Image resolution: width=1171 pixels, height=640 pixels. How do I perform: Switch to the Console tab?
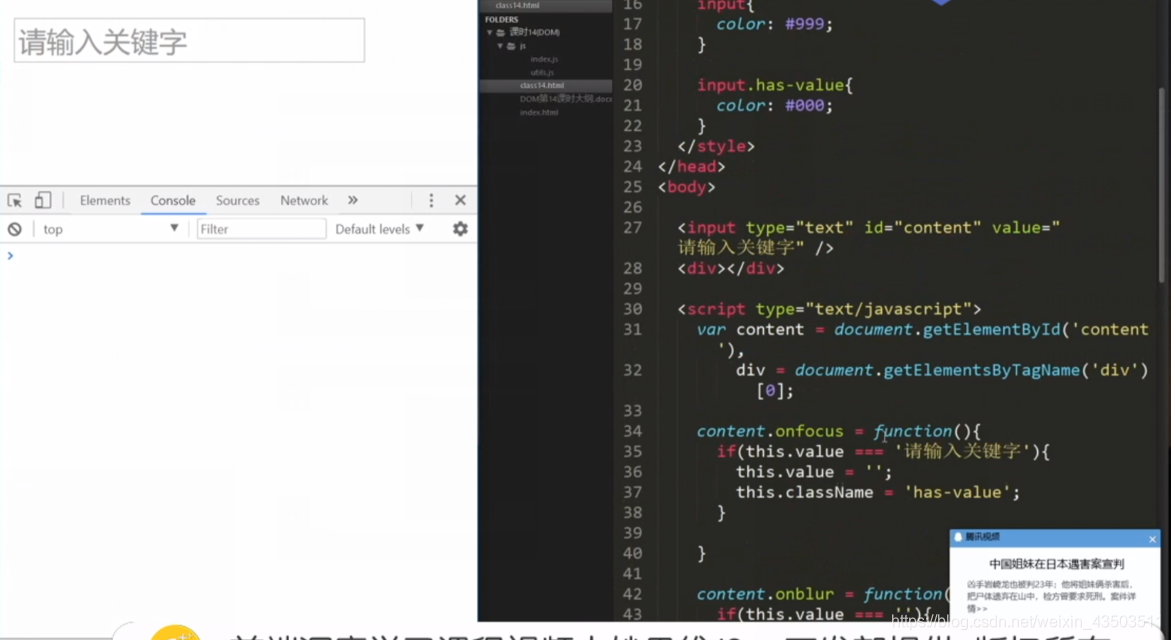pos(173,200)
